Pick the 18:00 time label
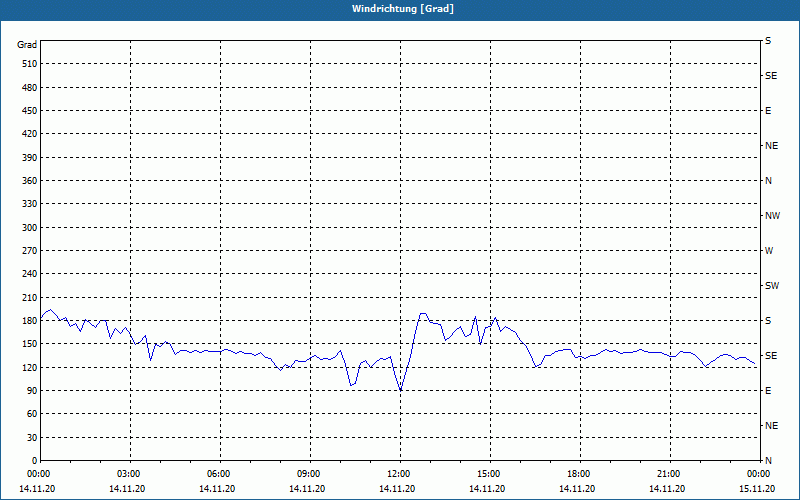The height and width of the screenshot is (500, 800). point(580,474)
